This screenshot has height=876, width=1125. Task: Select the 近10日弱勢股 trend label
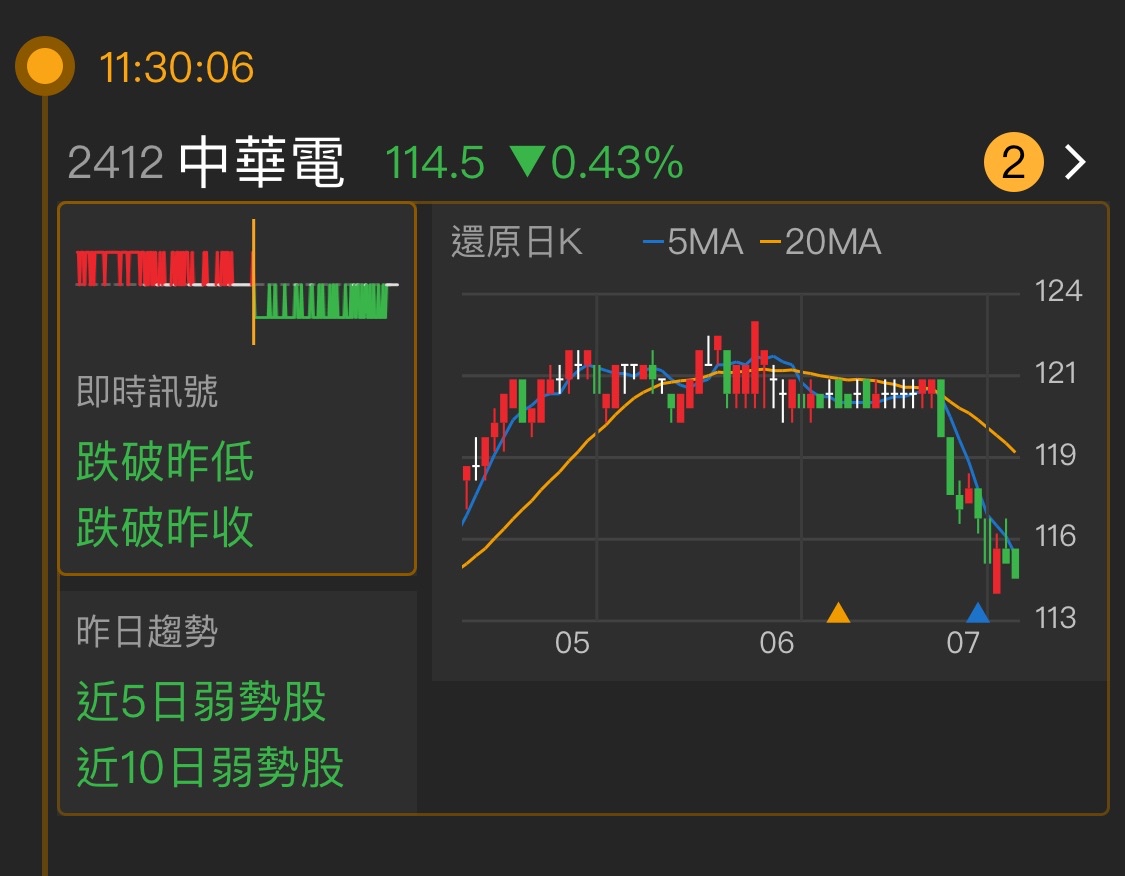208,770
